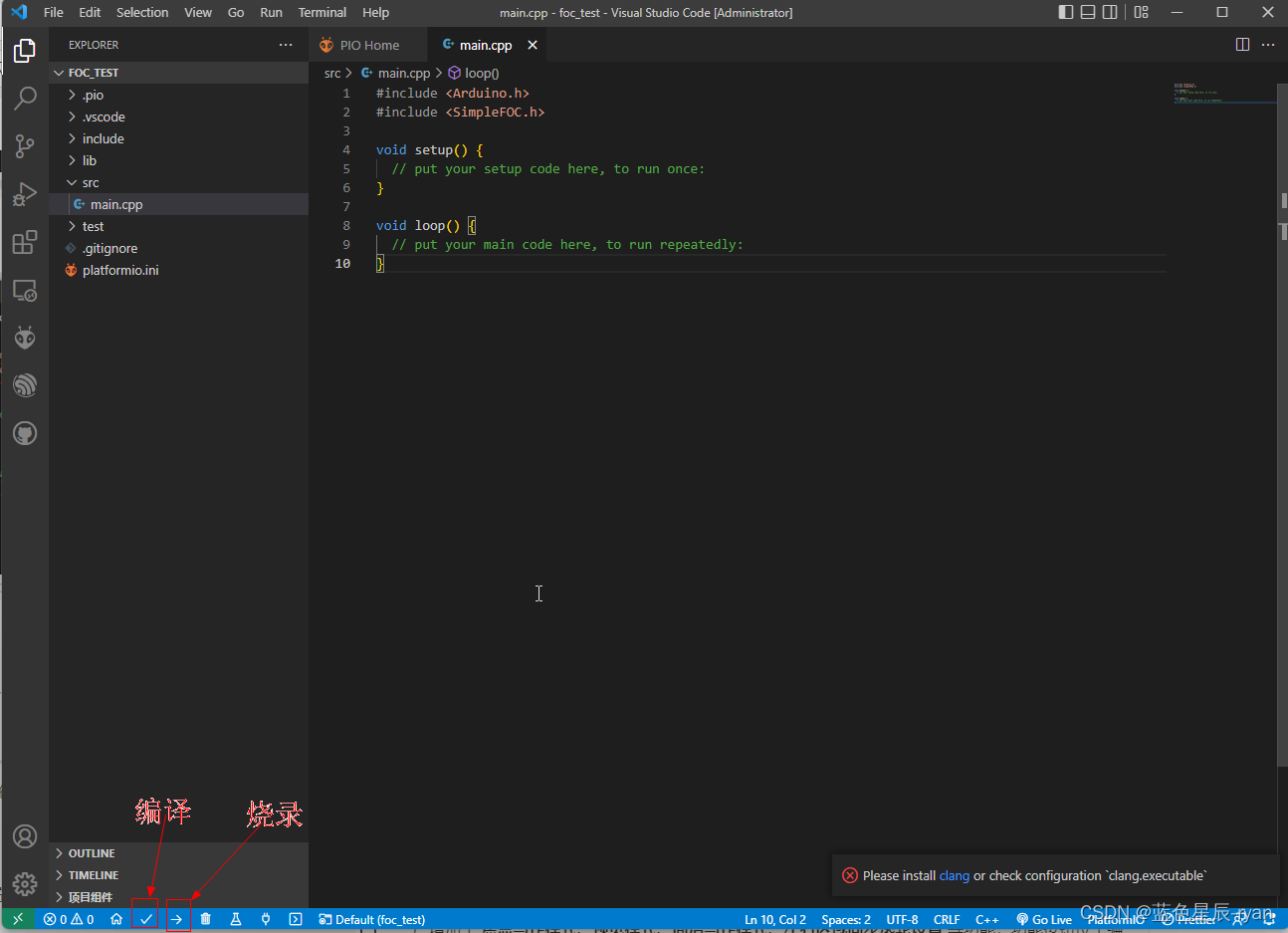Select the Default (foc_test) environment
Image resolution: width=1288 pixels, height=933 pixels.
pos(371,918)
